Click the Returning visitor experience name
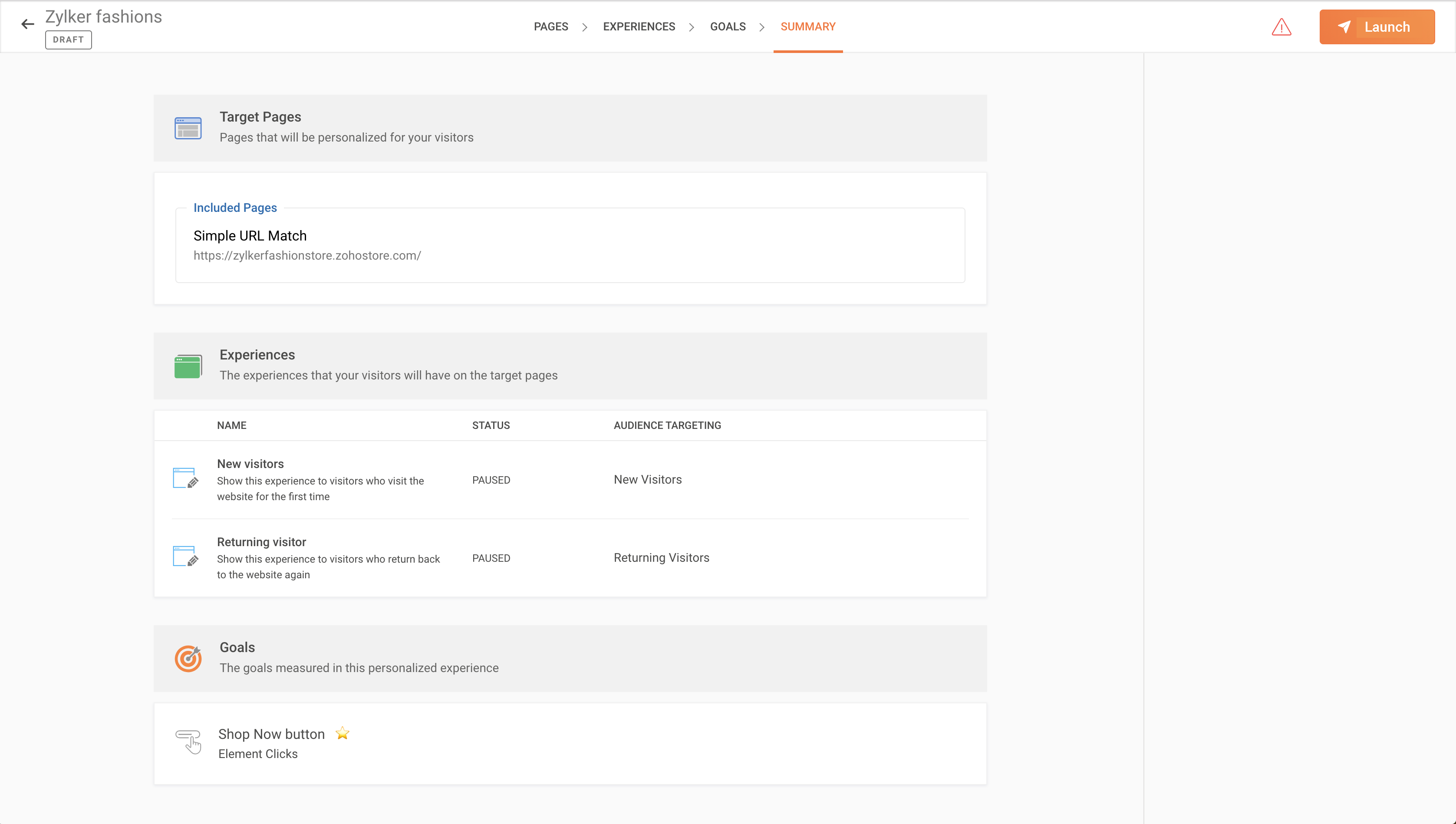This screenshot has width=1456, height=824. (x=261, y=542)
